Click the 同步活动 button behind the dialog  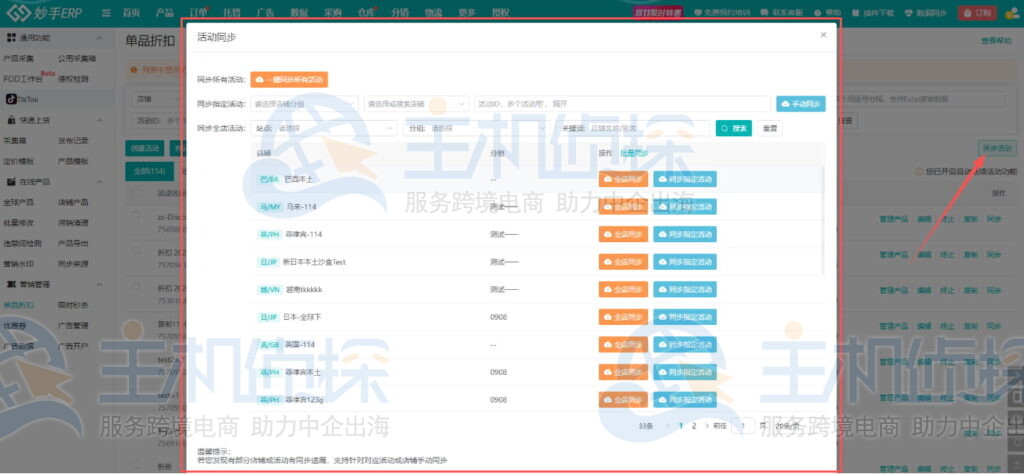pyautogui.click(x=999, y=148)
